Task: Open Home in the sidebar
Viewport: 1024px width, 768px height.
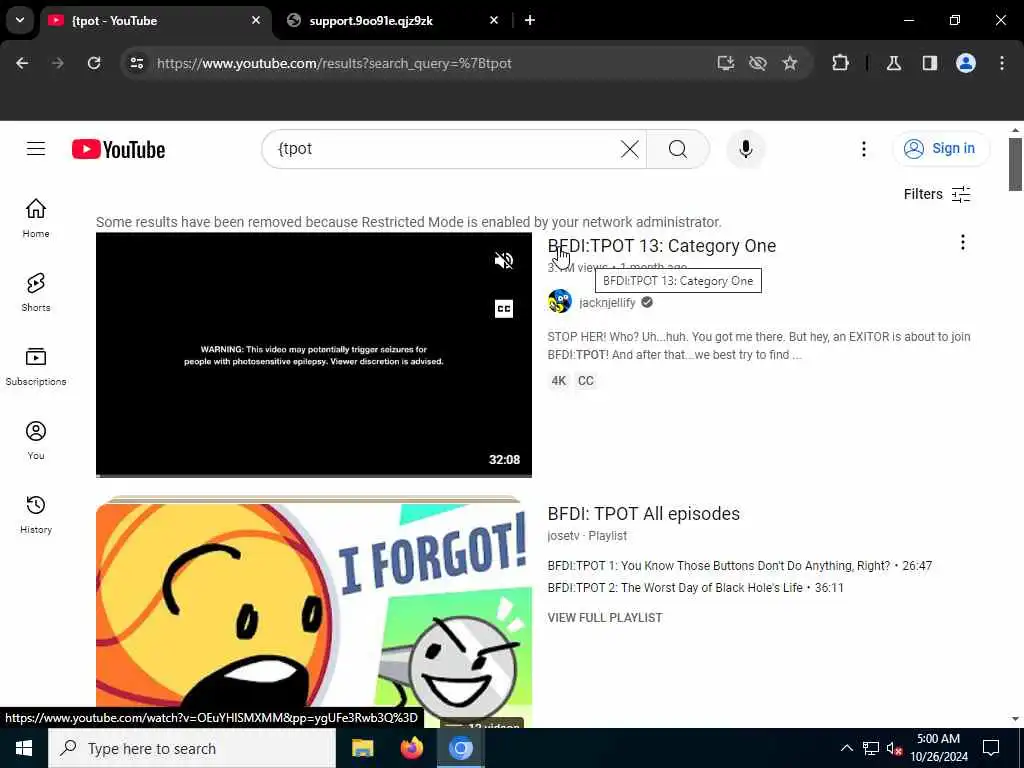Action: (x=36, y=219)
